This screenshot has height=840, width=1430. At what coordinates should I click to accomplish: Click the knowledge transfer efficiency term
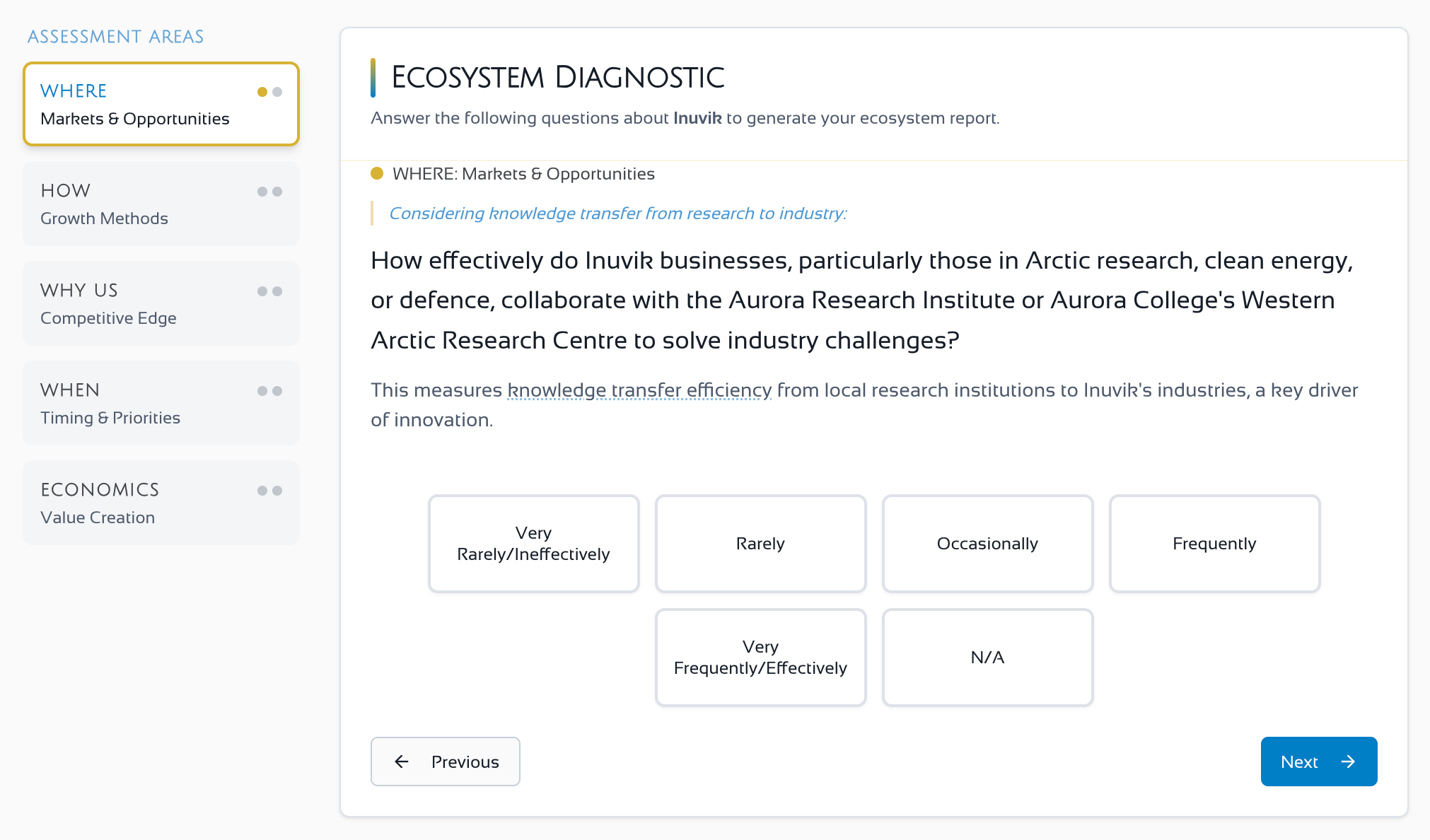[x=639, y=390]
